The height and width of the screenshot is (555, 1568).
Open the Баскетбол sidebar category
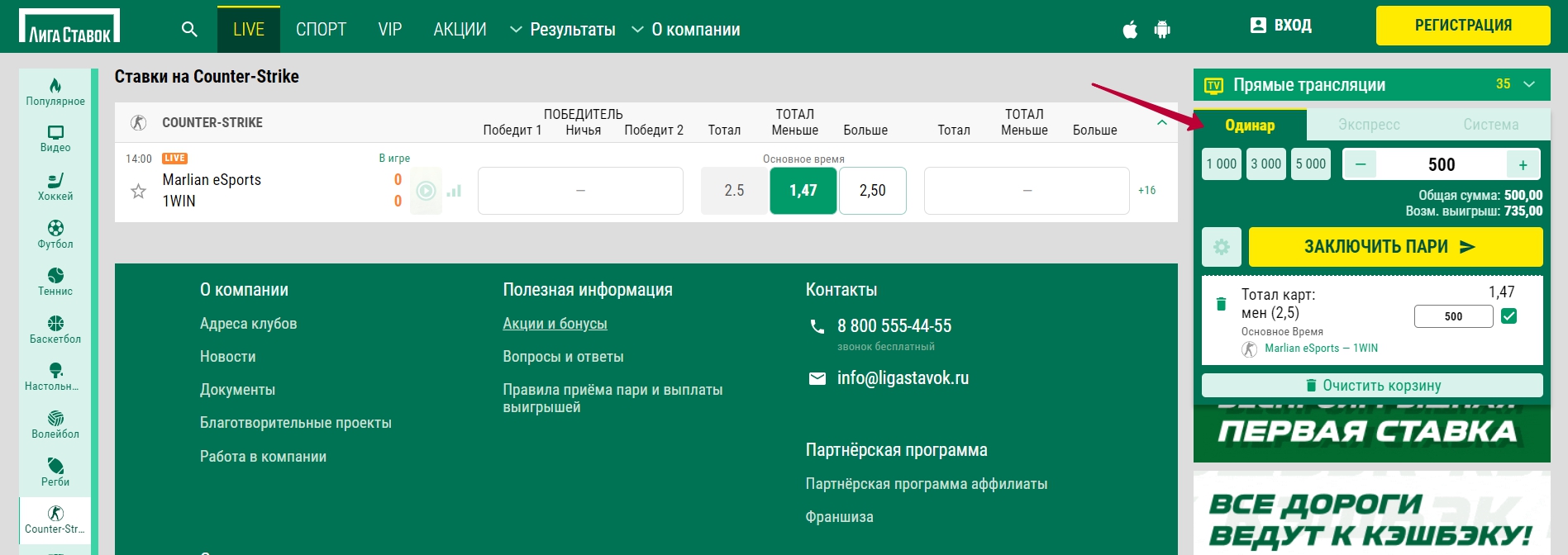tap(55, 329)
